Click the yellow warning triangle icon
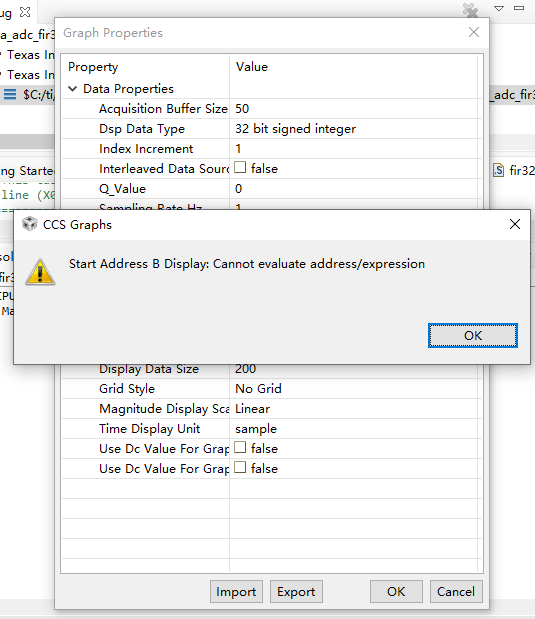The image size is (535, 619). tap(40, 272)
